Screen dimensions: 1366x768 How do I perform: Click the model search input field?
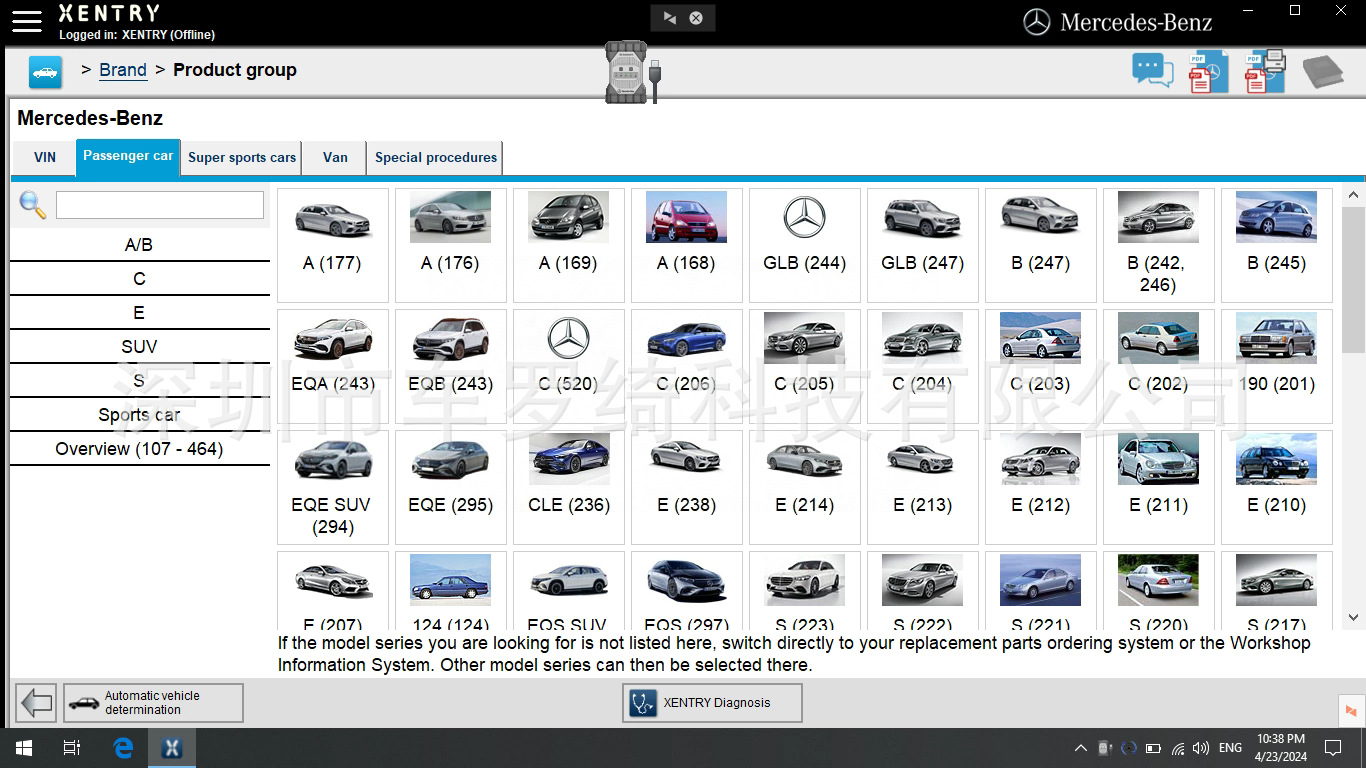[x=160, y=205]
